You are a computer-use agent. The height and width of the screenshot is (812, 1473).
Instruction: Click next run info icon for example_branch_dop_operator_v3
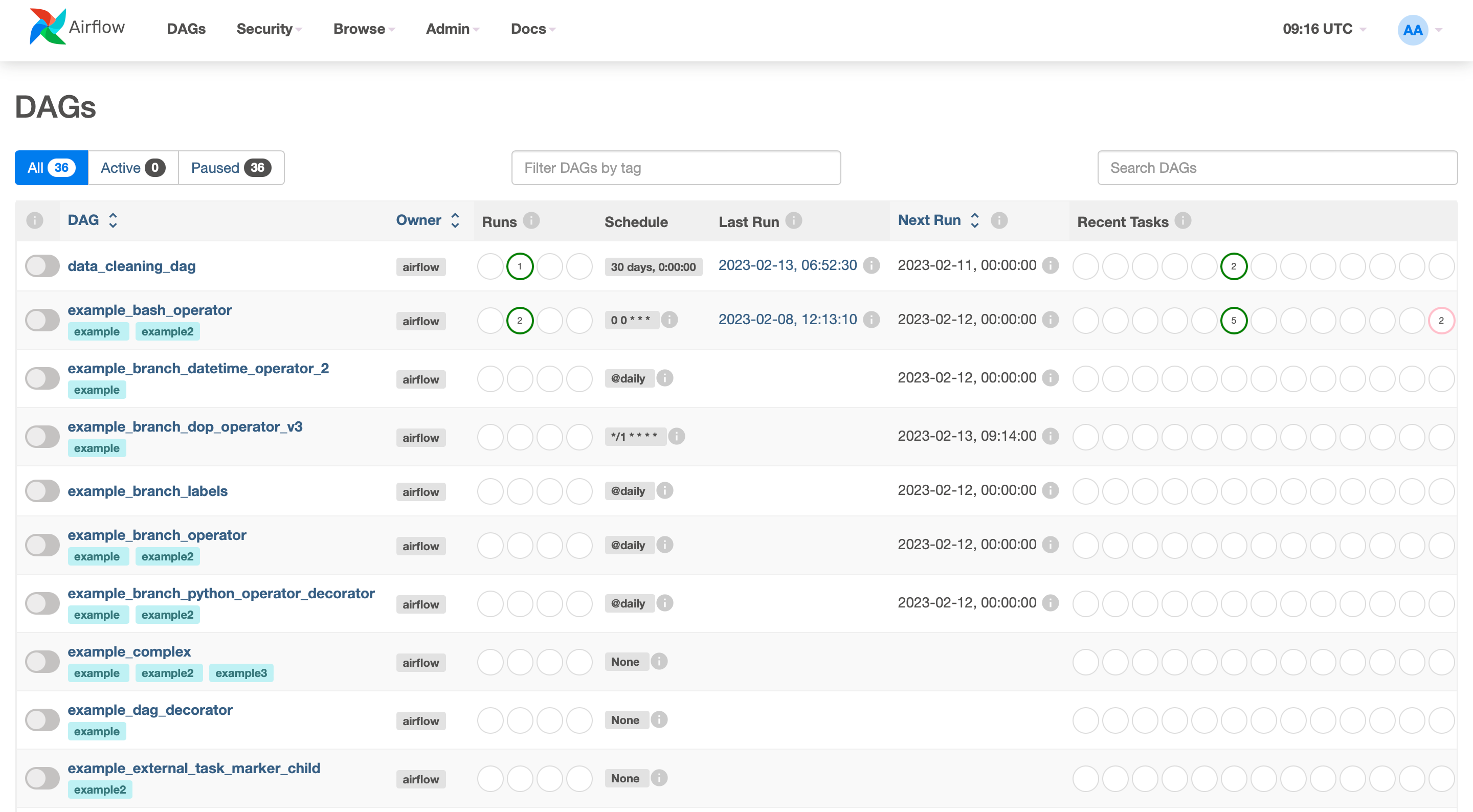coord(1051,436)
